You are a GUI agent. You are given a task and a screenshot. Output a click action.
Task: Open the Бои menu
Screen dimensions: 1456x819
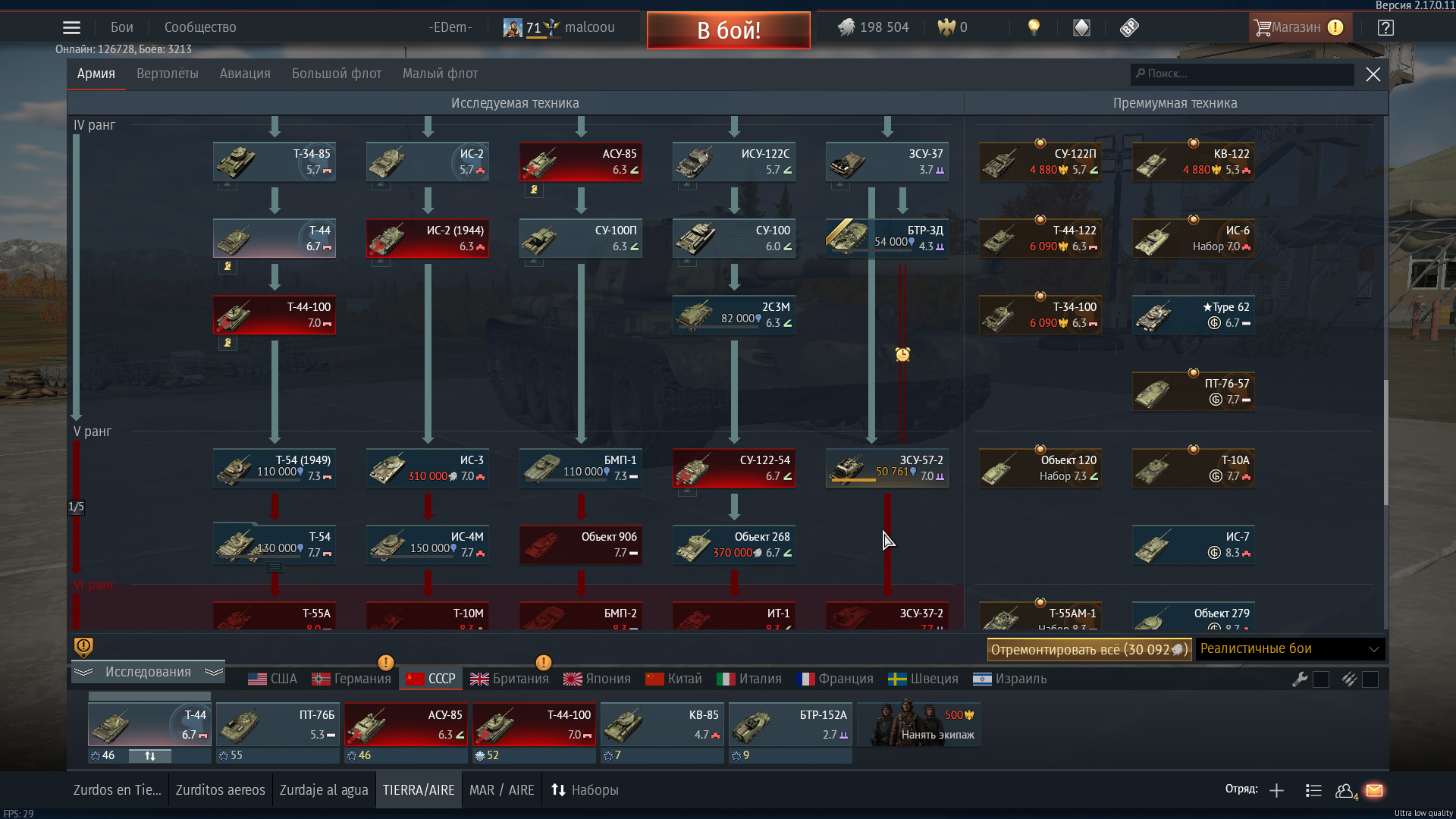121,27
